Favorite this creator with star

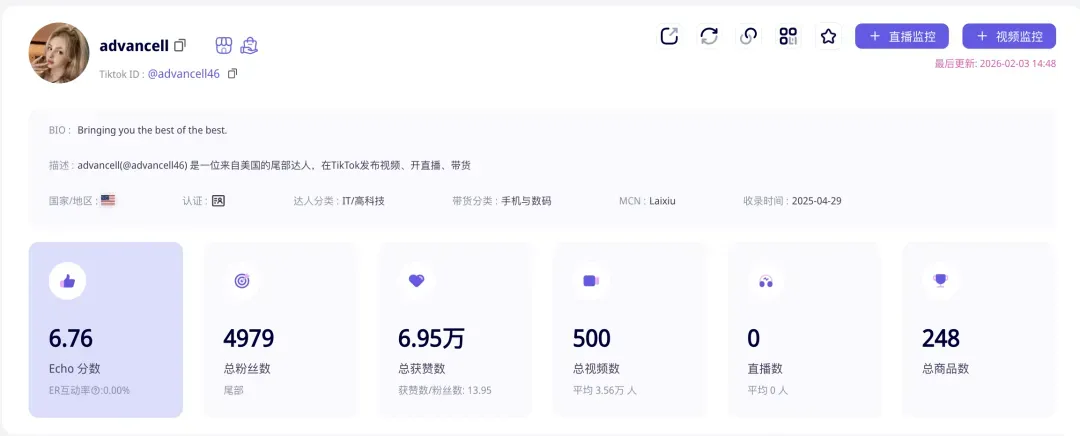[x=829, y=36]
